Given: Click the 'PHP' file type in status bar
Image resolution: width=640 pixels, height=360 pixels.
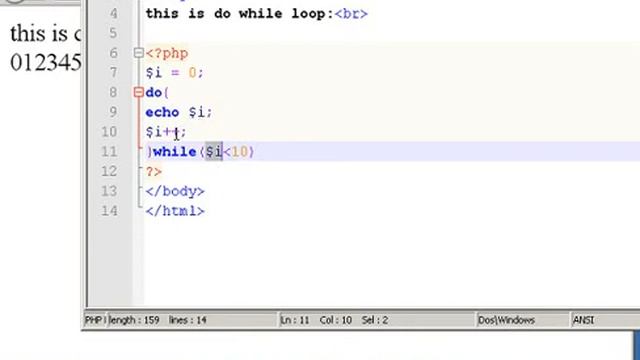Looking at the screenshot, I should [93, 320].
